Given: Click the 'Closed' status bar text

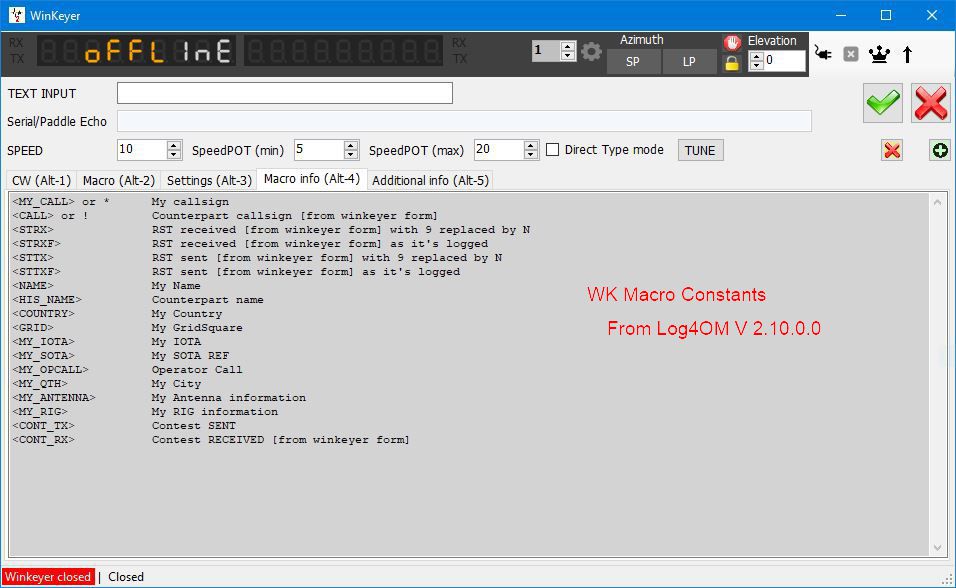Looking at the screenshot, I should [126, 577].
